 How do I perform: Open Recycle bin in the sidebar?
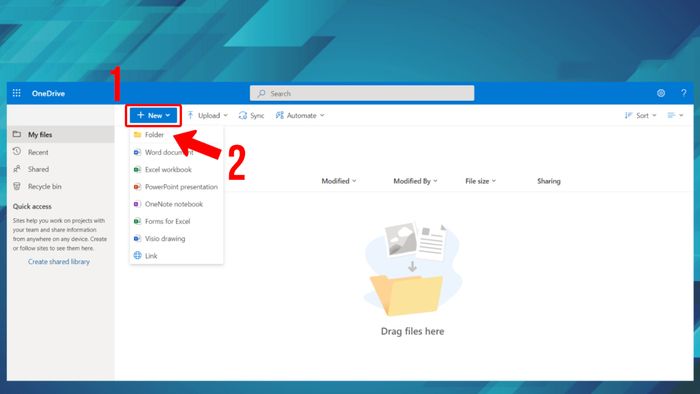click(x=61, y=187)
